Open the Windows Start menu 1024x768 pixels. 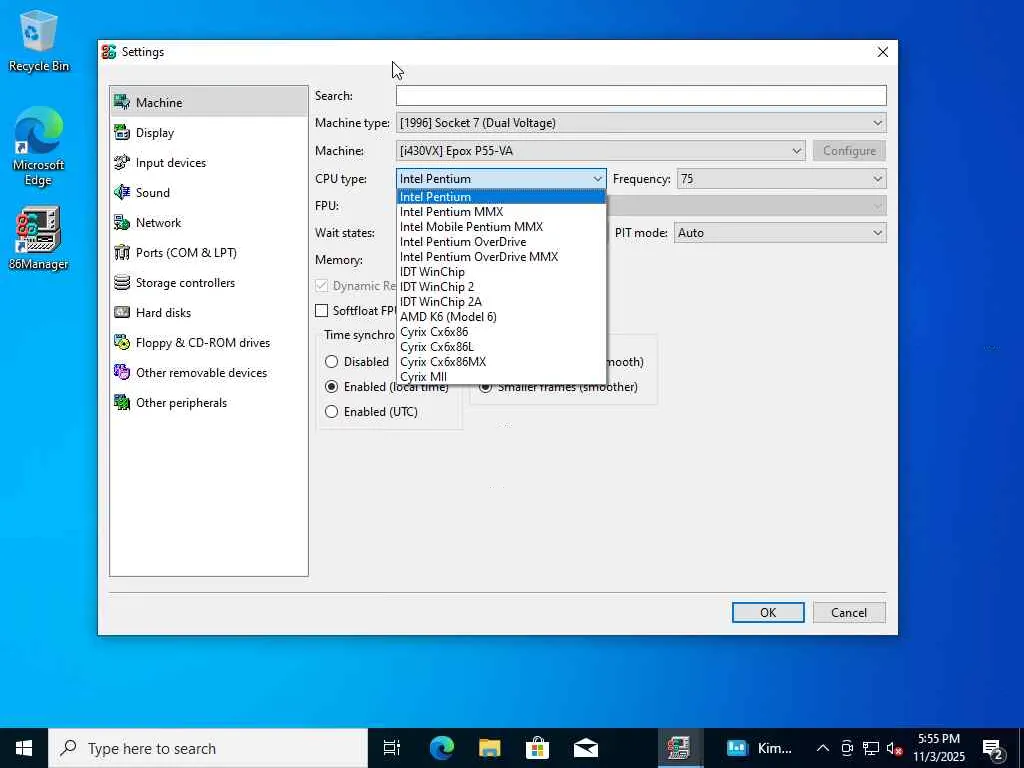coord(24,748)
